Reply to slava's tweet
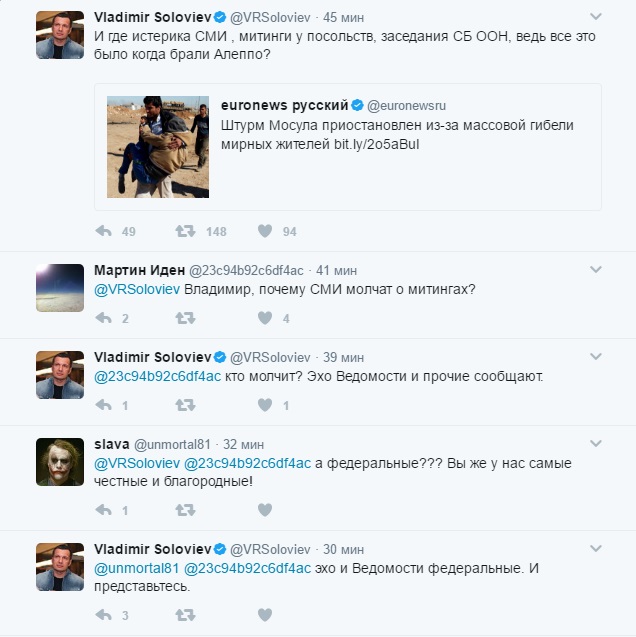The height and width of the screenshot is (637, 636). tap(104, 509)
